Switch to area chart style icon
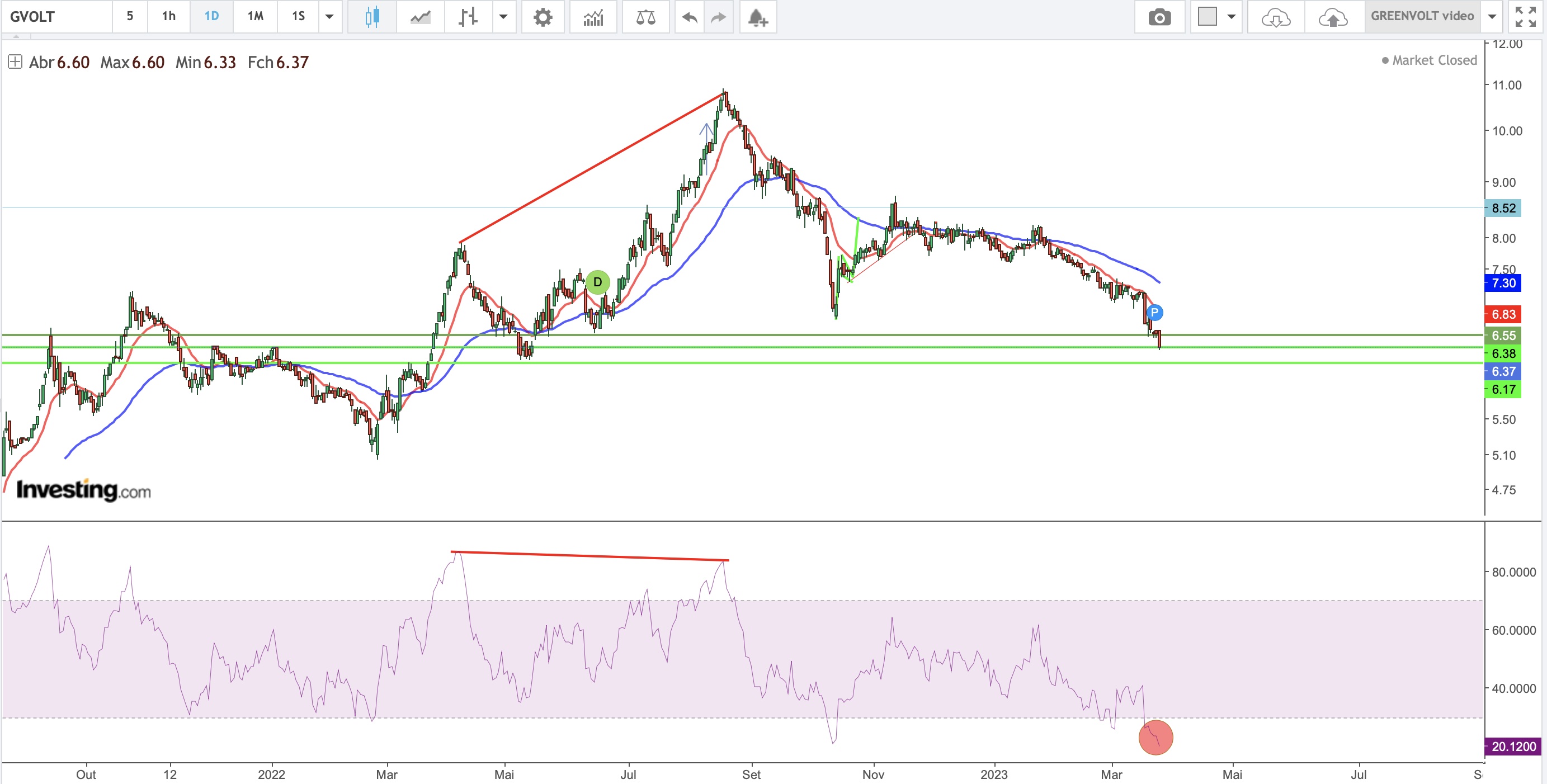The image size is (1547, 784). [420, 17]
